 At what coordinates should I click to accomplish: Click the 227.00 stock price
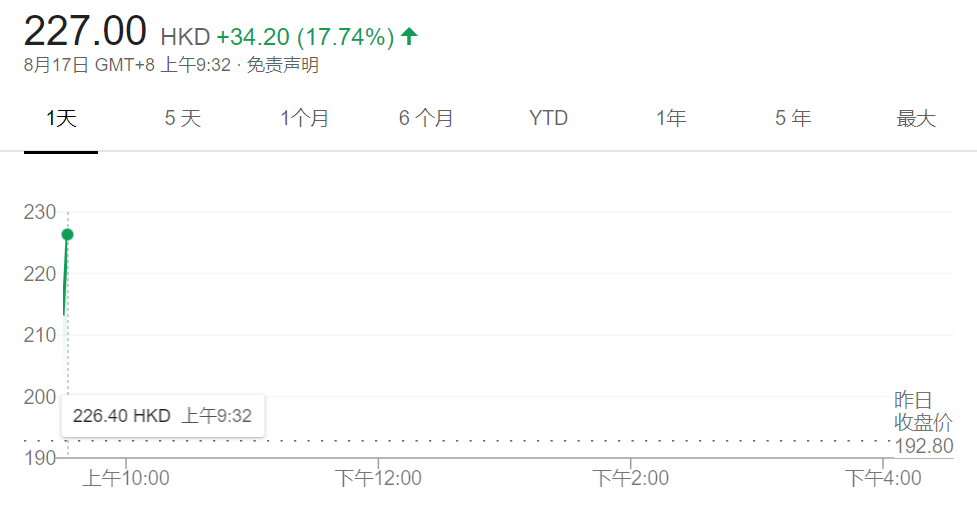point(85,31)
